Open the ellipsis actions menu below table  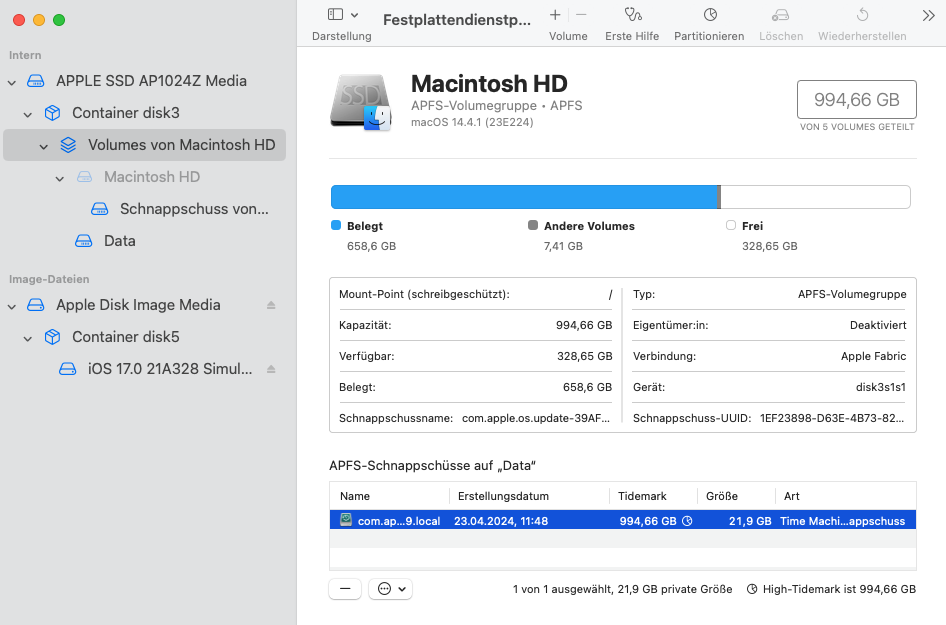pos(390,589)
